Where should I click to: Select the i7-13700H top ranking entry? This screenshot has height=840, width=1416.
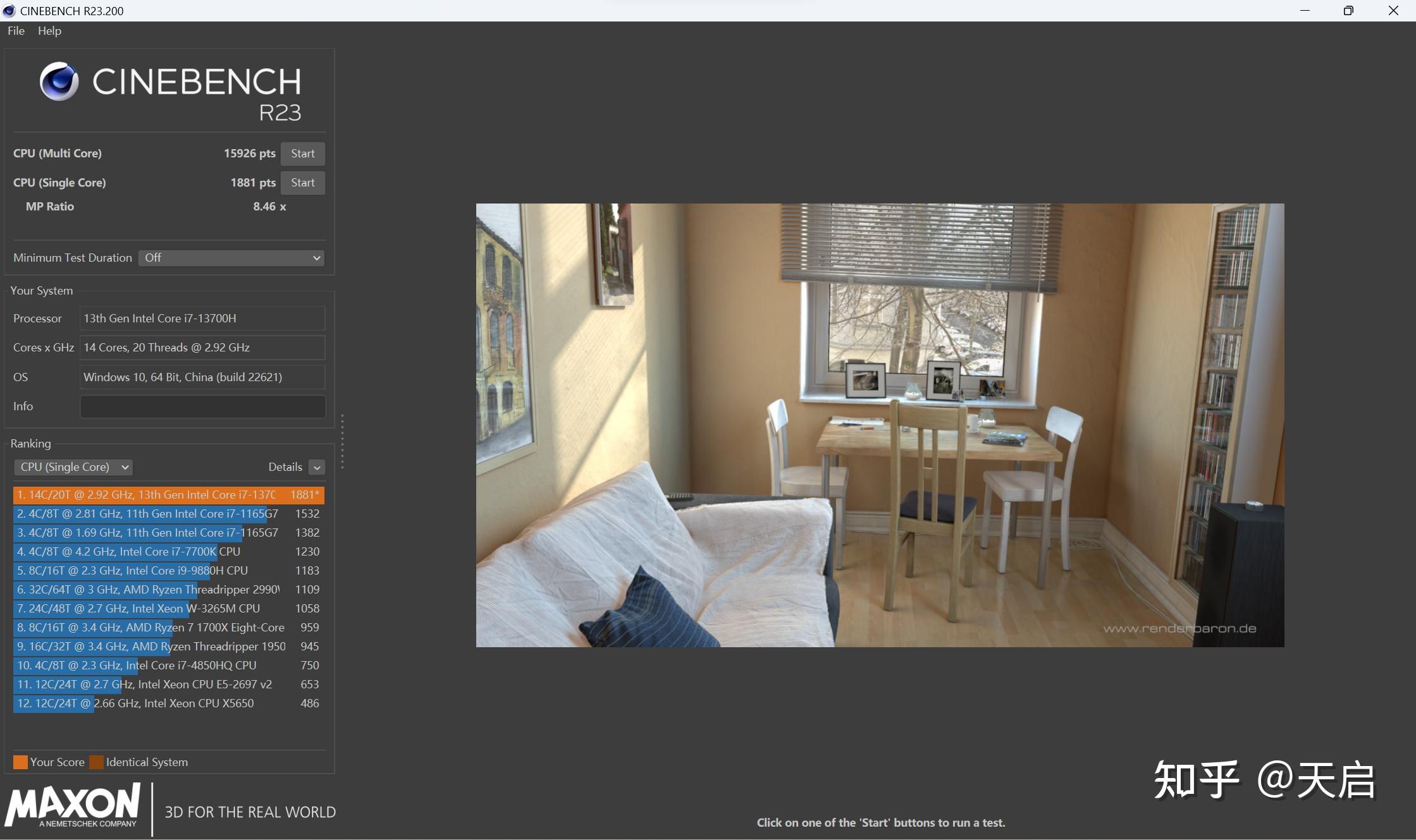[x=168, y=495]
